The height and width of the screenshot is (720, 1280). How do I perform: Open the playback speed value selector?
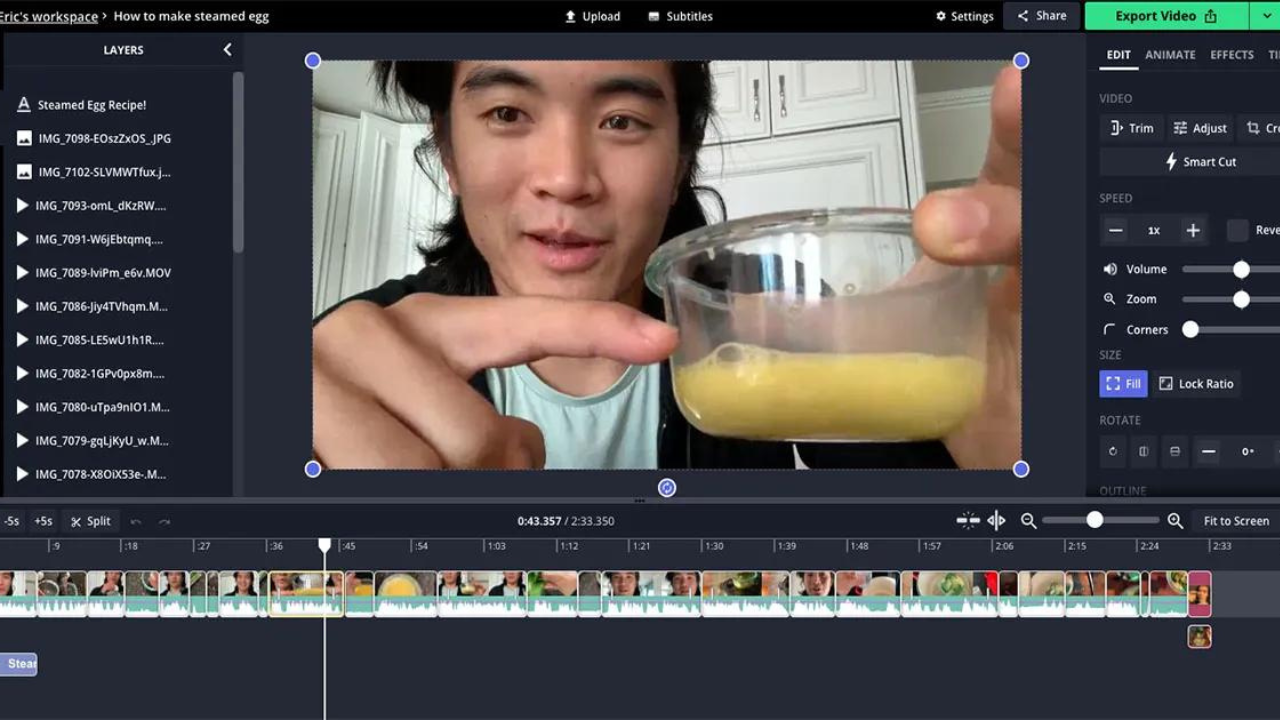[1154, 230]
